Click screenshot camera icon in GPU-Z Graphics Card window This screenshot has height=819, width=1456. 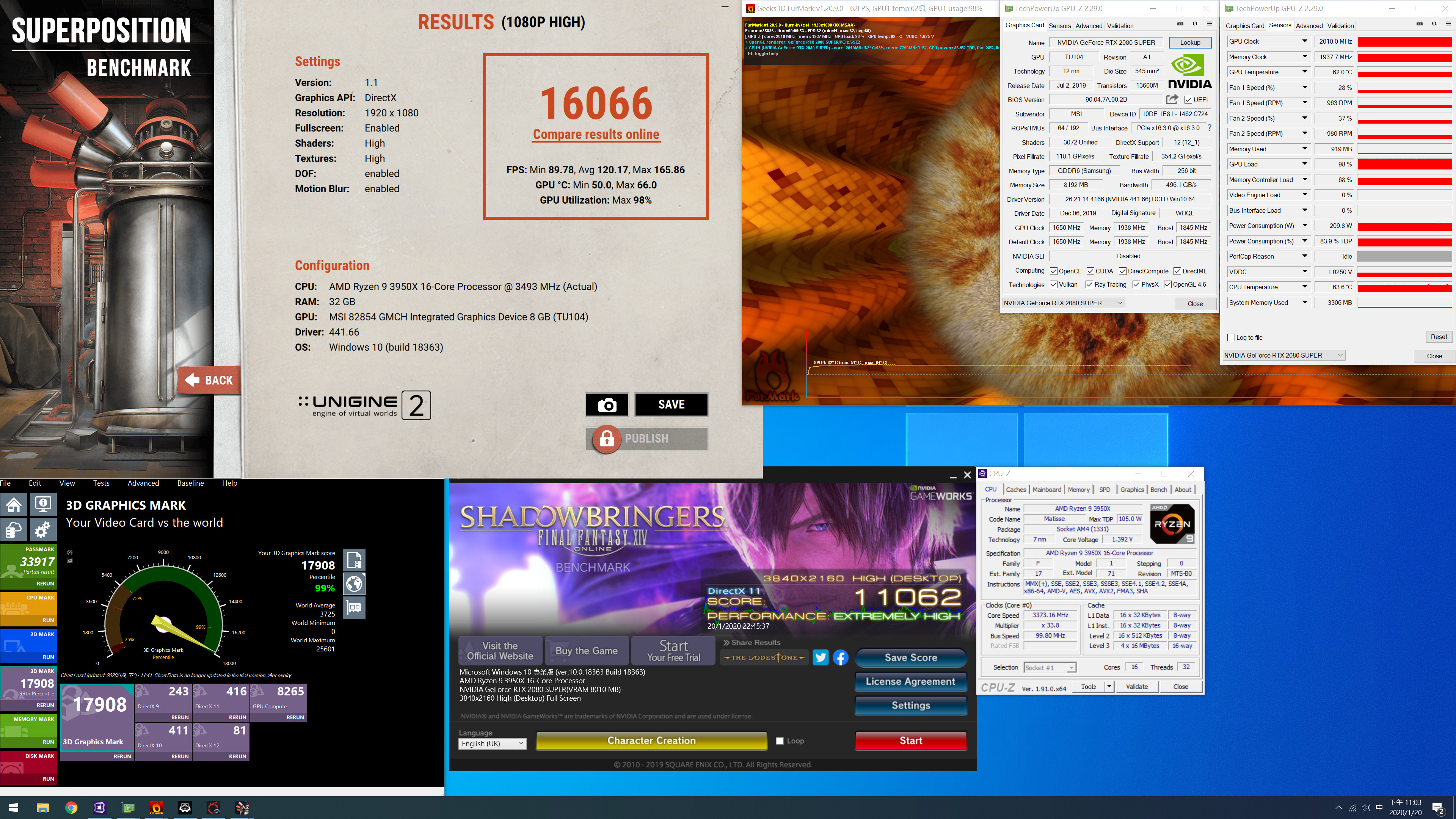click(1180, 24)
